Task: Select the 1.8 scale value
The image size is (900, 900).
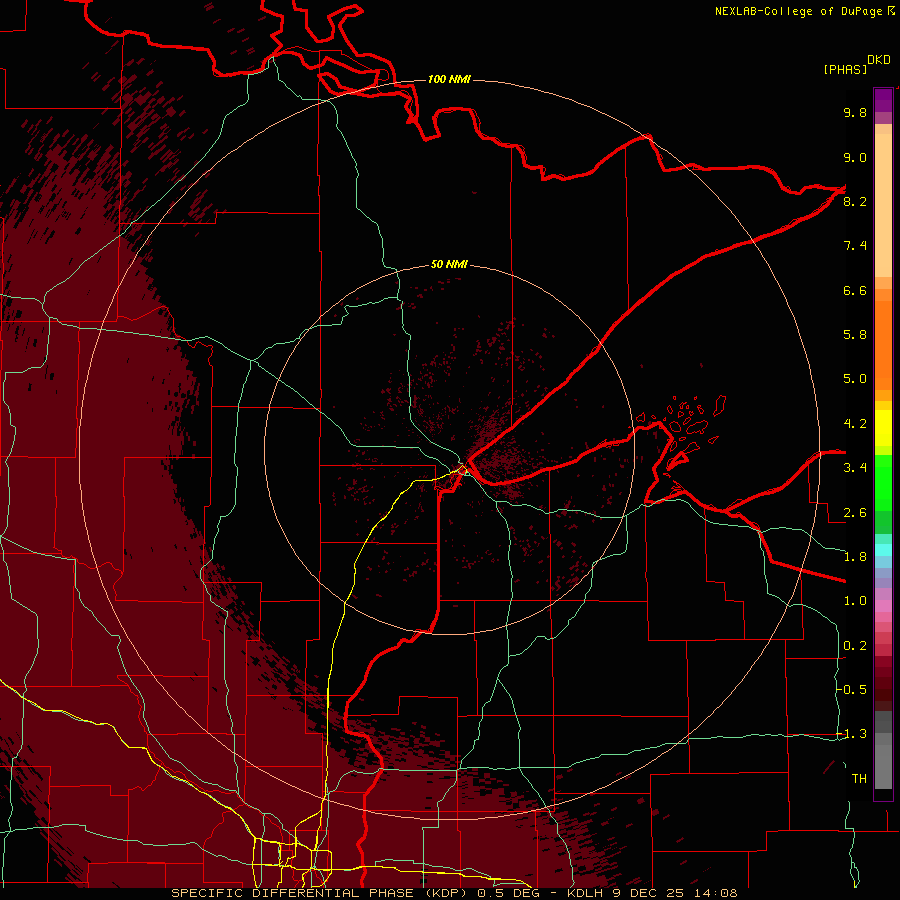Action: (x=855, y=557)
